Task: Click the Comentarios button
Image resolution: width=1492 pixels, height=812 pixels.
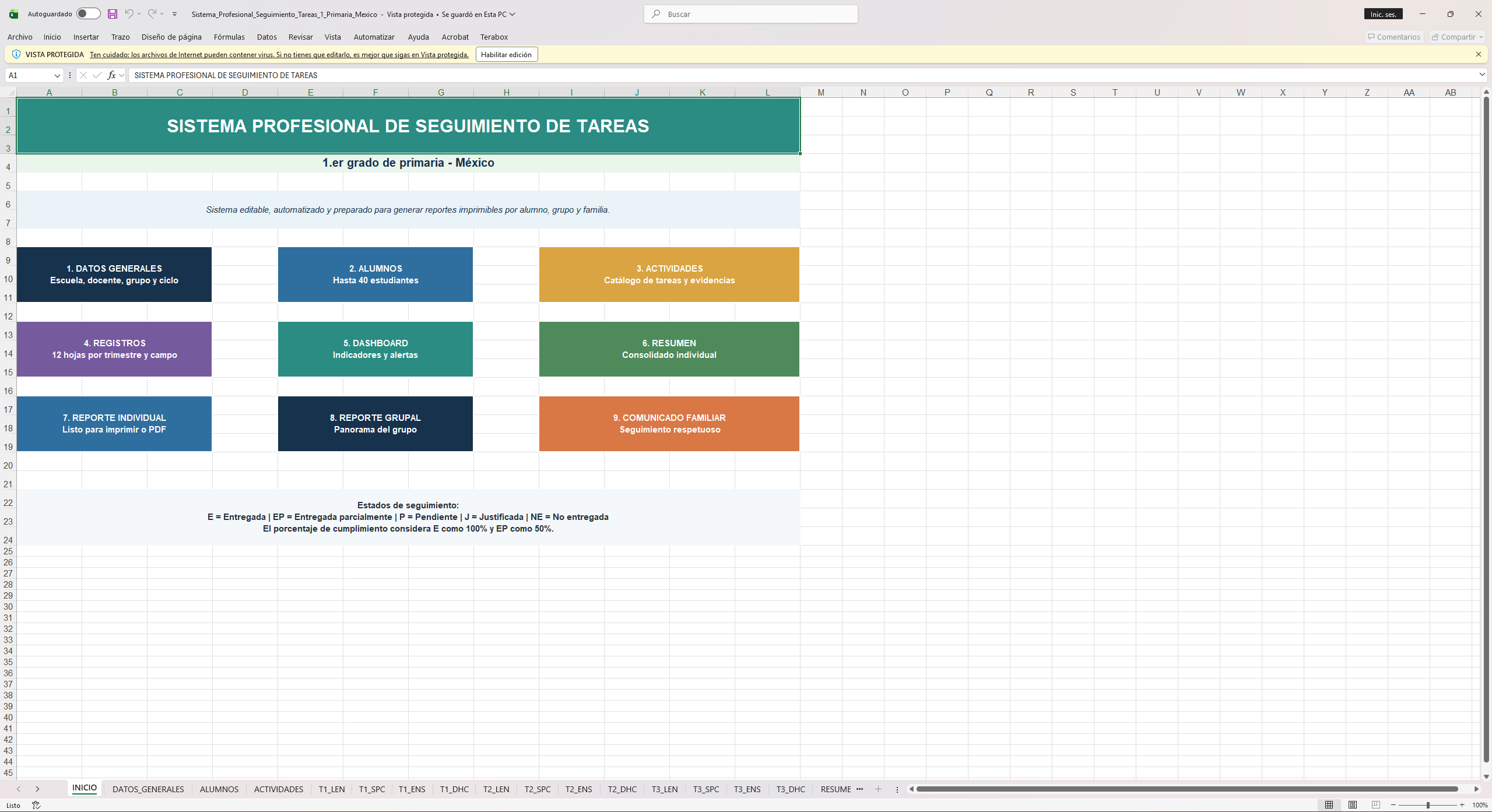Action: [1394, 37]
